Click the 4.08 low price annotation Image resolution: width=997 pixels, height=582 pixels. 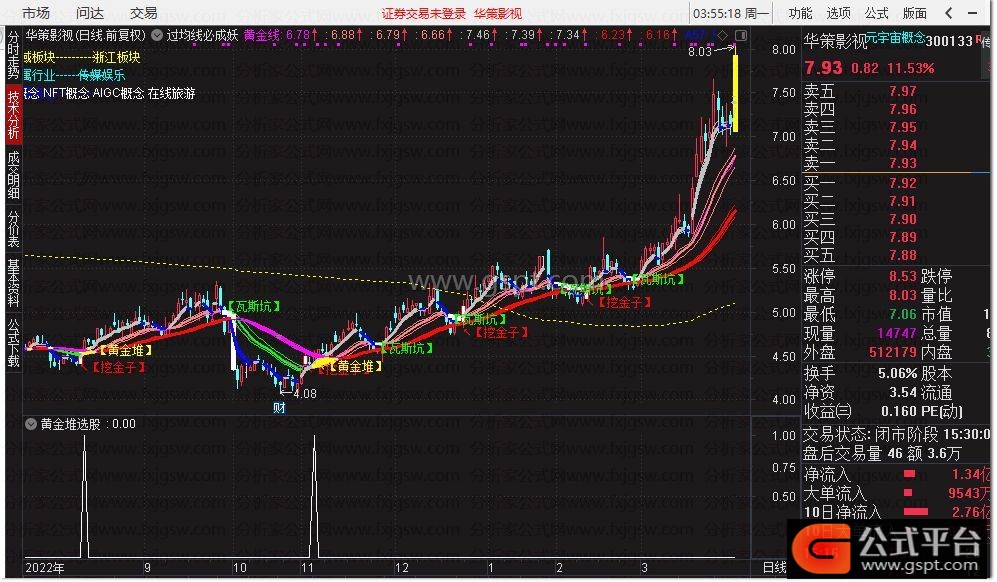click(x=305, y=394)
